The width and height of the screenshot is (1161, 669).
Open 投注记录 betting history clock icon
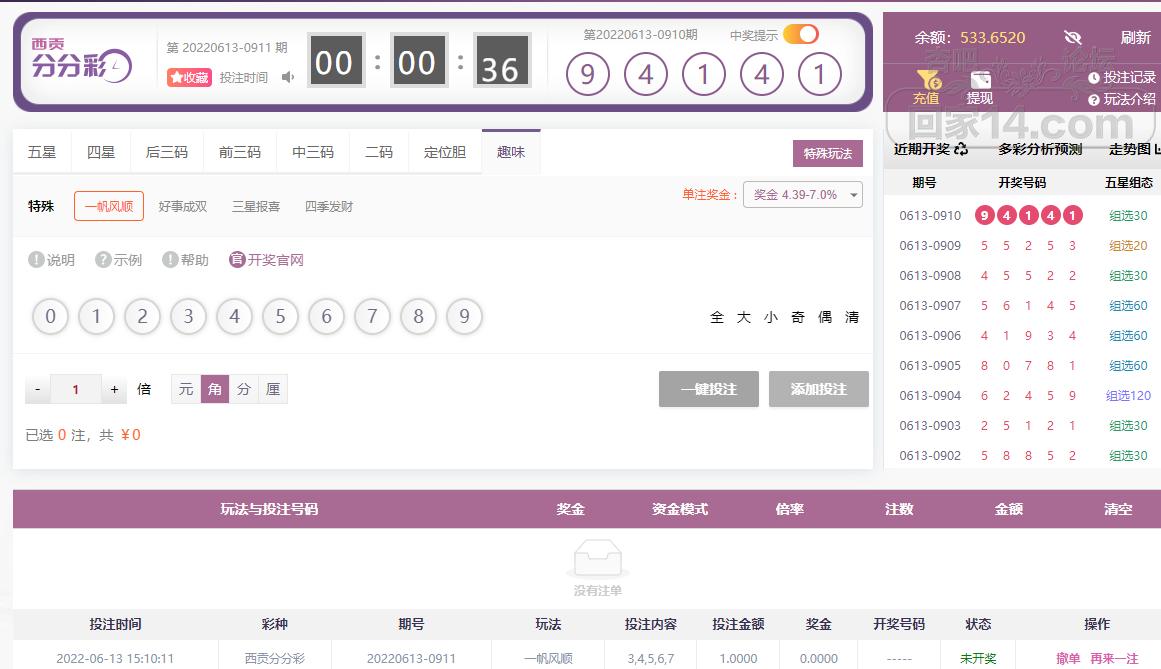(x=1094, y=78)
